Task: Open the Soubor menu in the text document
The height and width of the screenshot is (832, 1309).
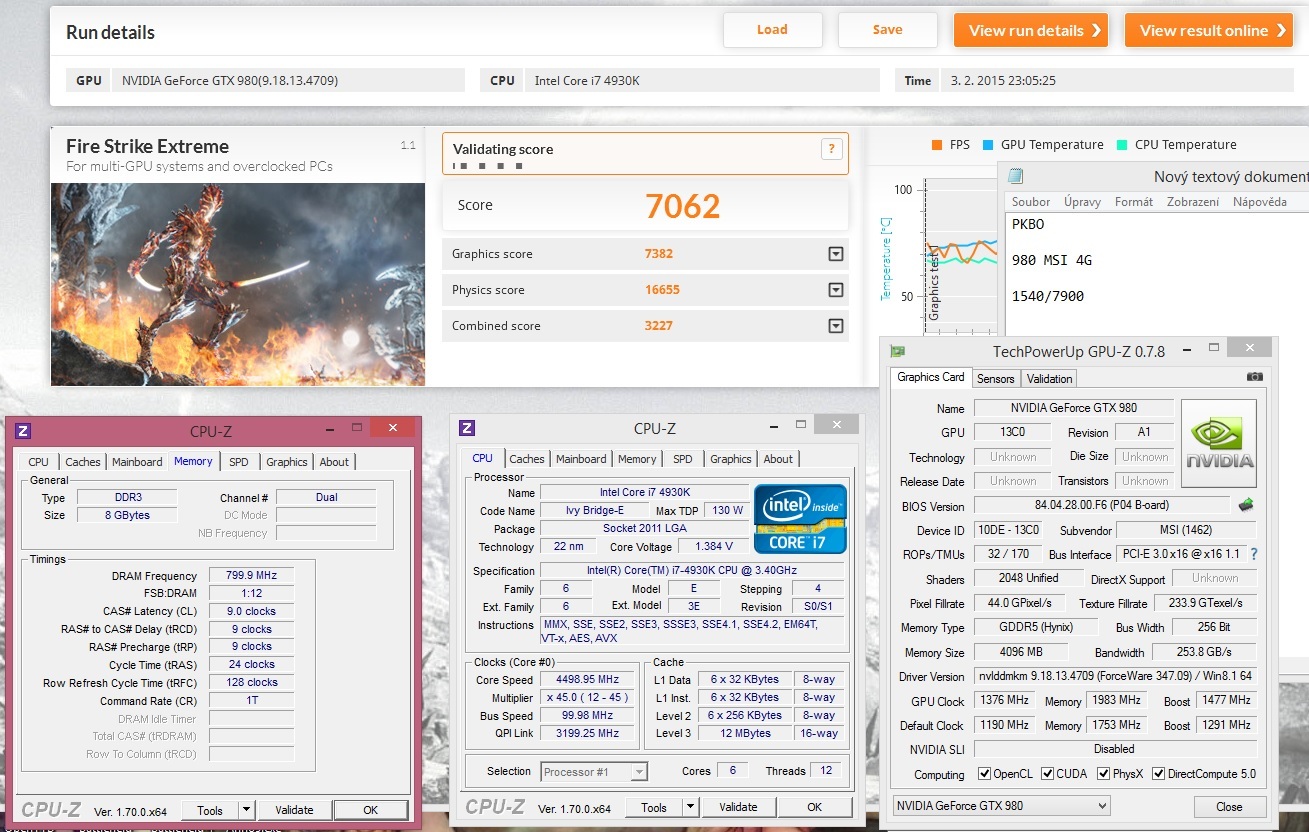Action: [1031, 202]
